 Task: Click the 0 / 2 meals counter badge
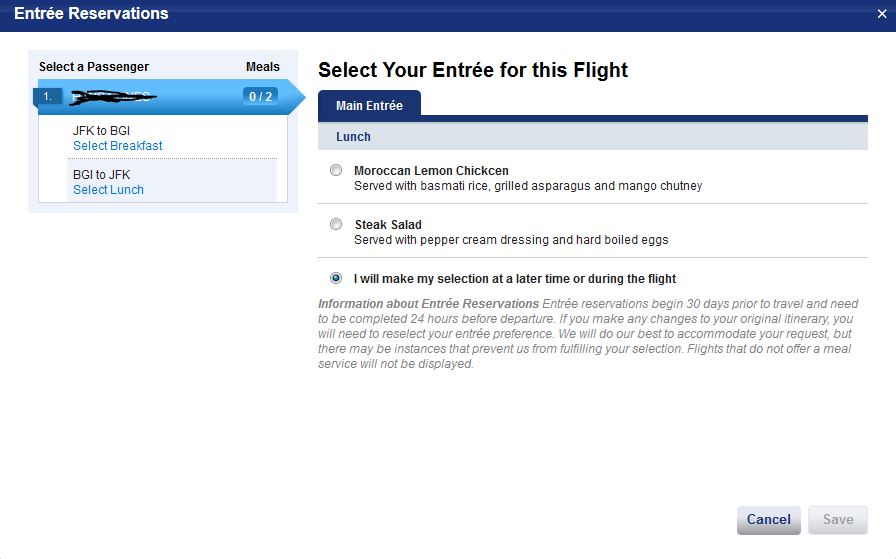(x=260, y=97)
